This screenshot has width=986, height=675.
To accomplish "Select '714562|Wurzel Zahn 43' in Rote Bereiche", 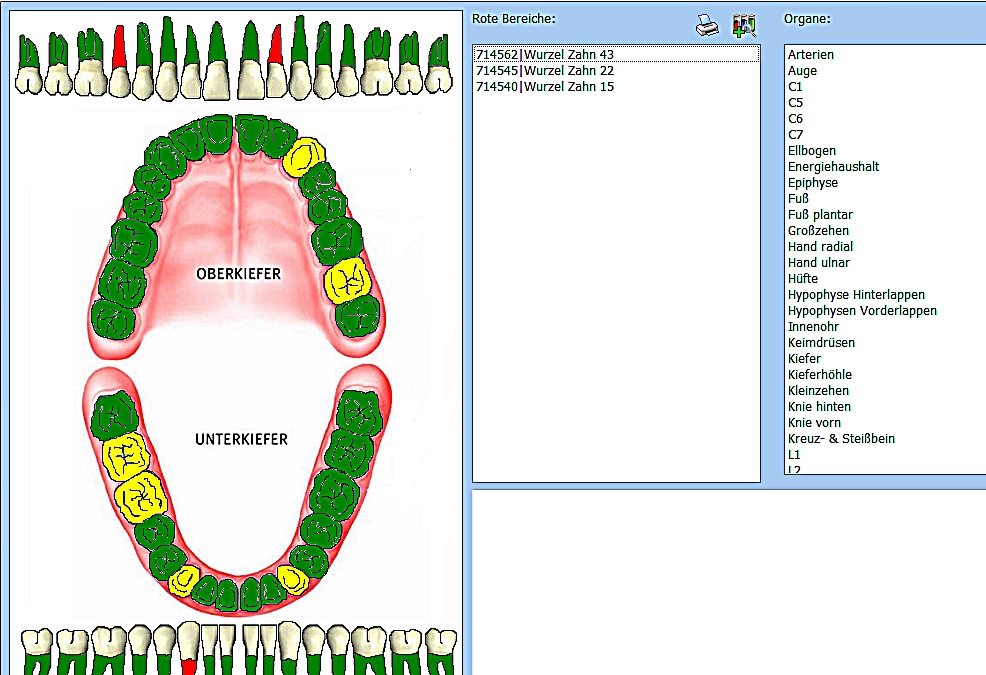I will click(x=616, y=55).
